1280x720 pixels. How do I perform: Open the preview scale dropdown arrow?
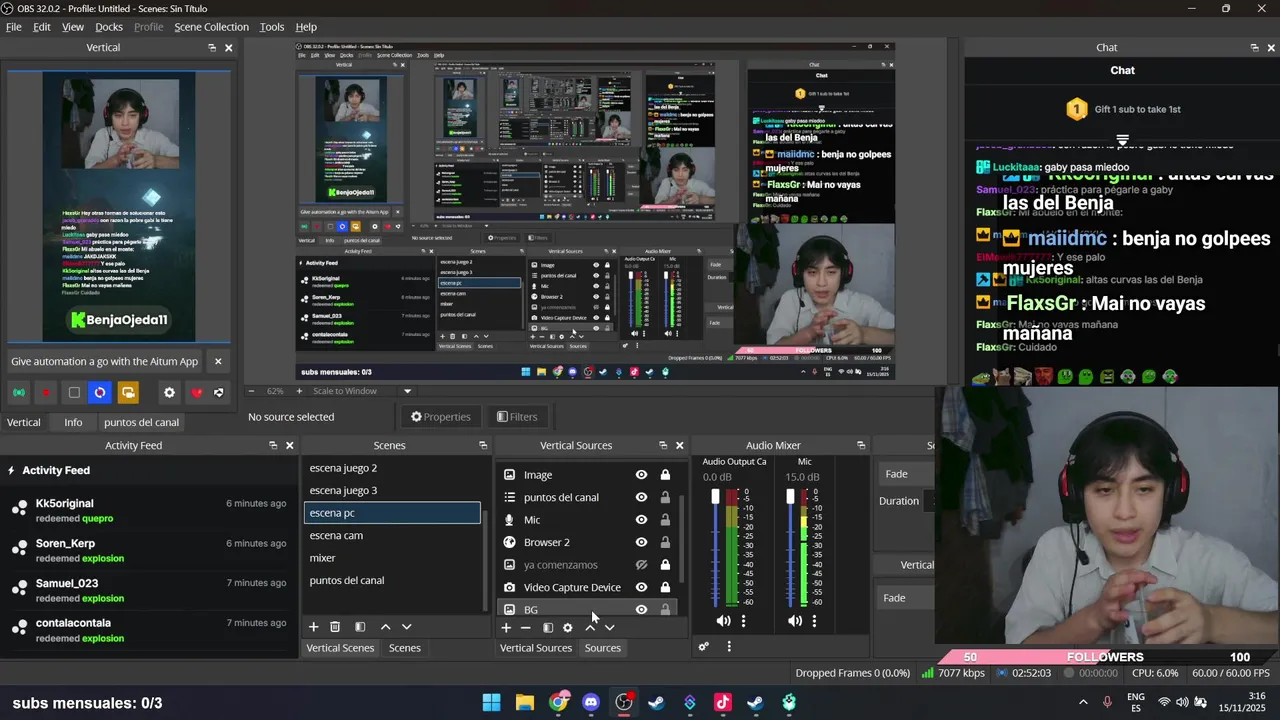coord(407,391)
